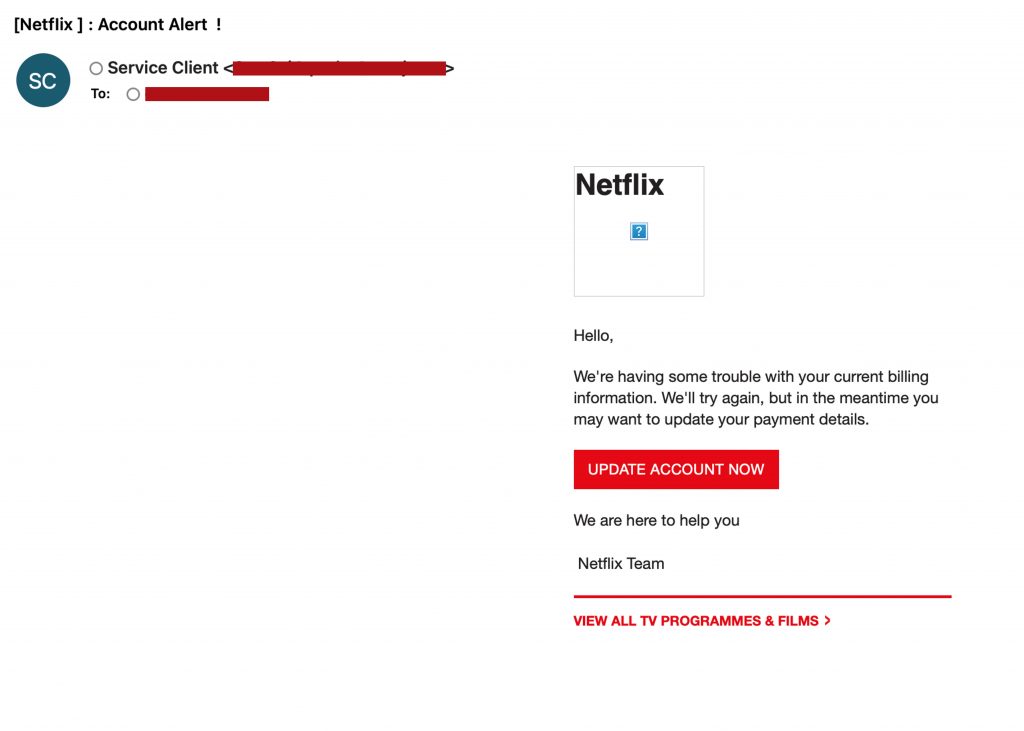Click the redacted recipient address
The image size is (1024, 731).
207,94
